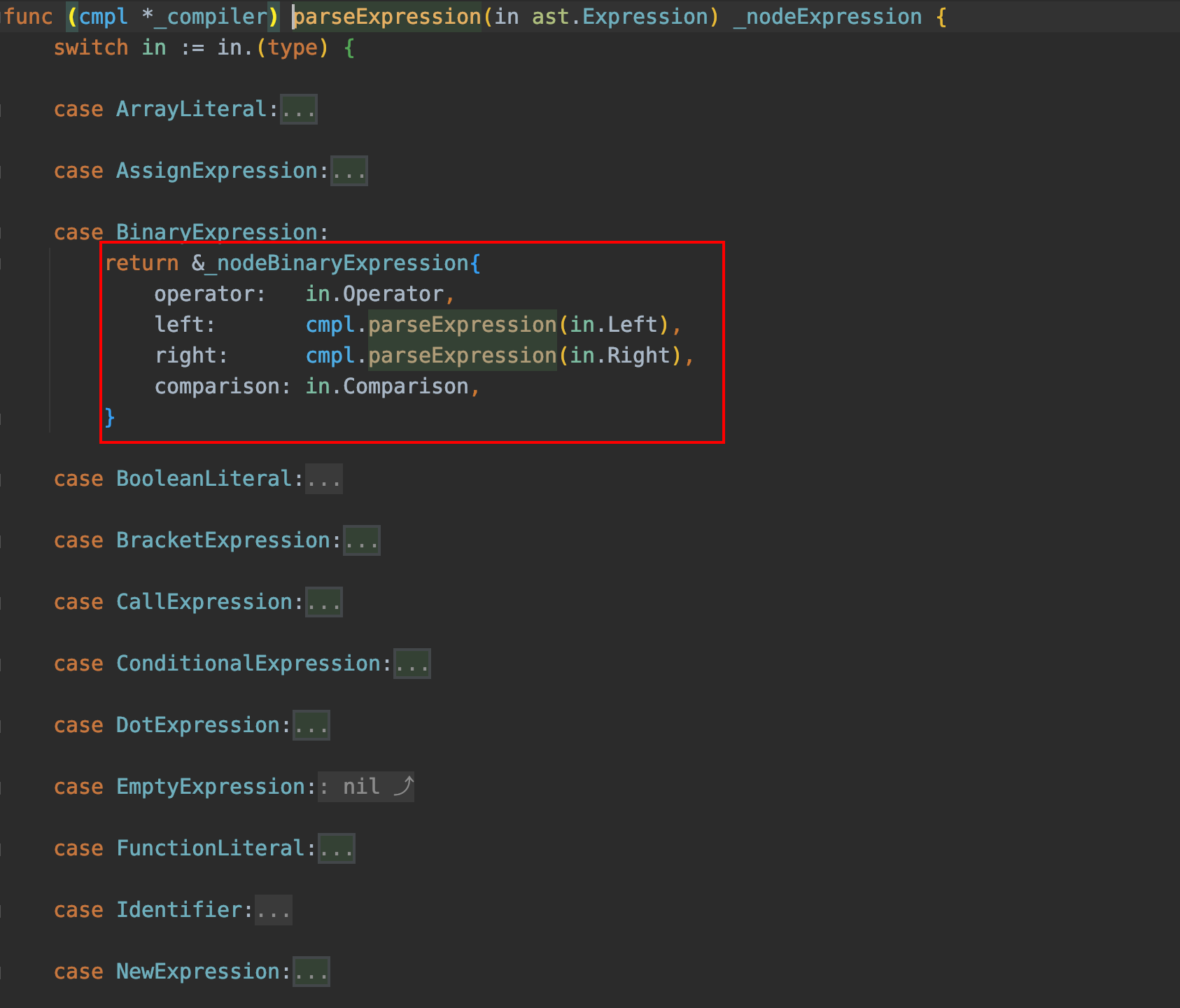1180x1008 pixels.
Task: Expand the folded Identifier case body
Action: point(274,910)
